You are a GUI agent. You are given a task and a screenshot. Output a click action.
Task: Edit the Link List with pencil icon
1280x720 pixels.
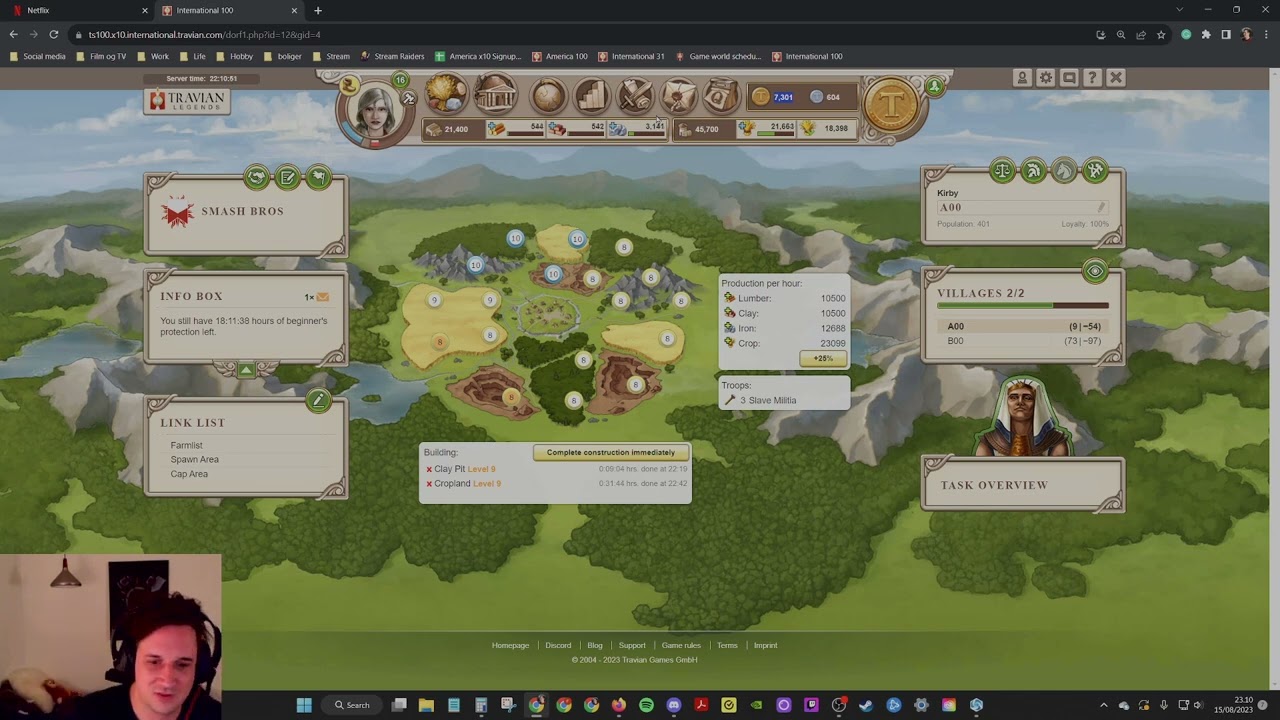[x=319, y=401]
